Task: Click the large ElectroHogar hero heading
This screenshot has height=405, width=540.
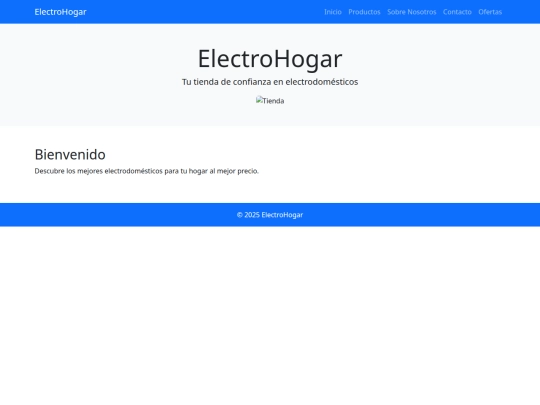Action: (270, 59)
